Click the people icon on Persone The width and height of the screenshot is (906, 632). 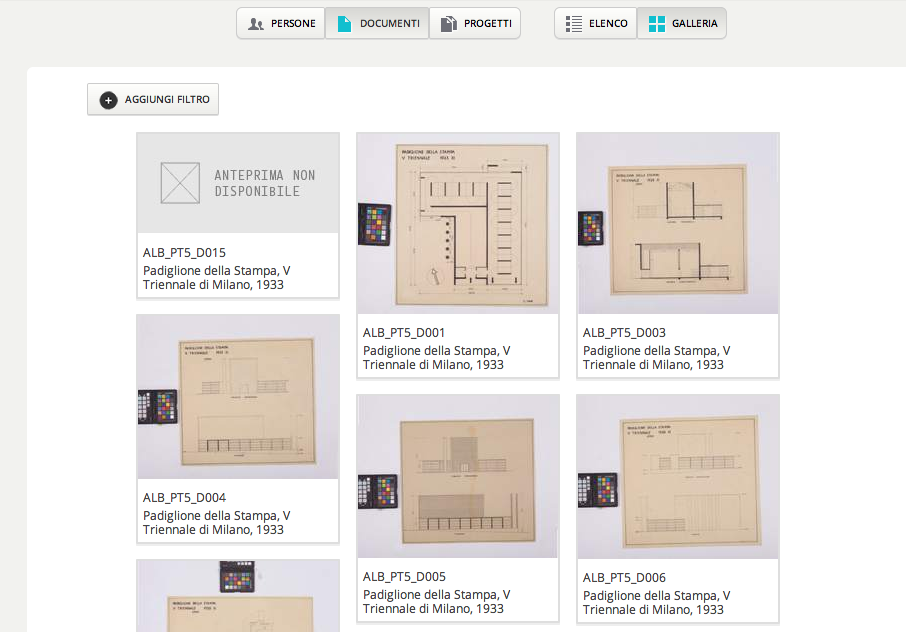(255, 24)
